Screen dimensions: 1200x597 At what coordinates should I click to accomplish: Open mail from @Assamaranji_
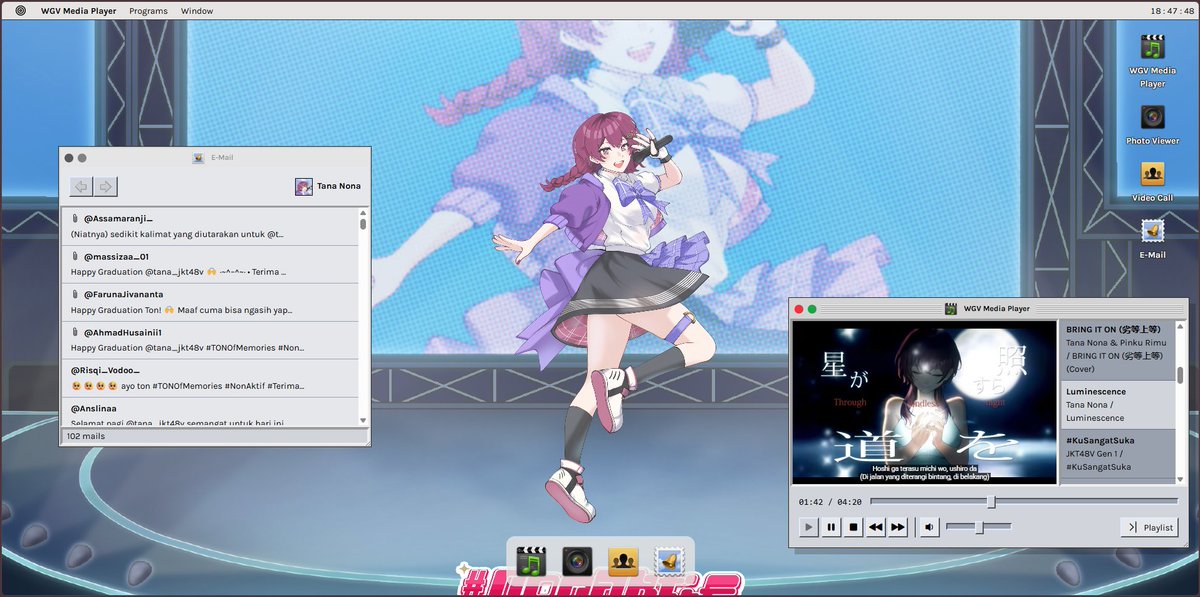(x=210, y=227)
